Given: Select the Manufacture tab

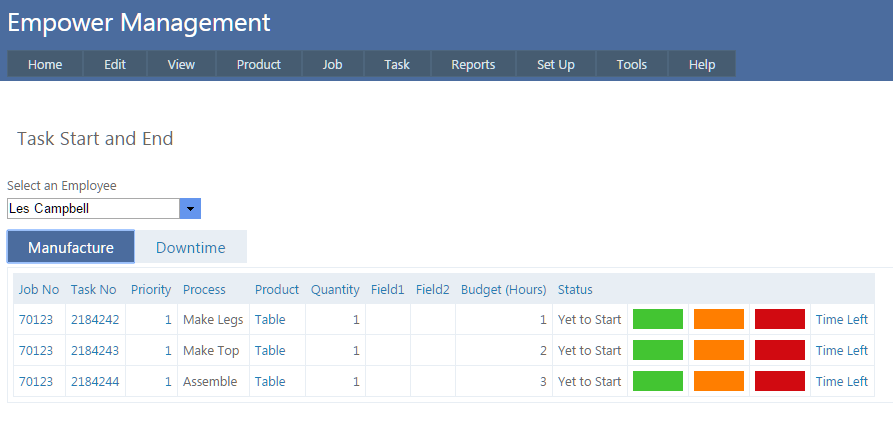Looking at the screenshot, I should (71, 248).
